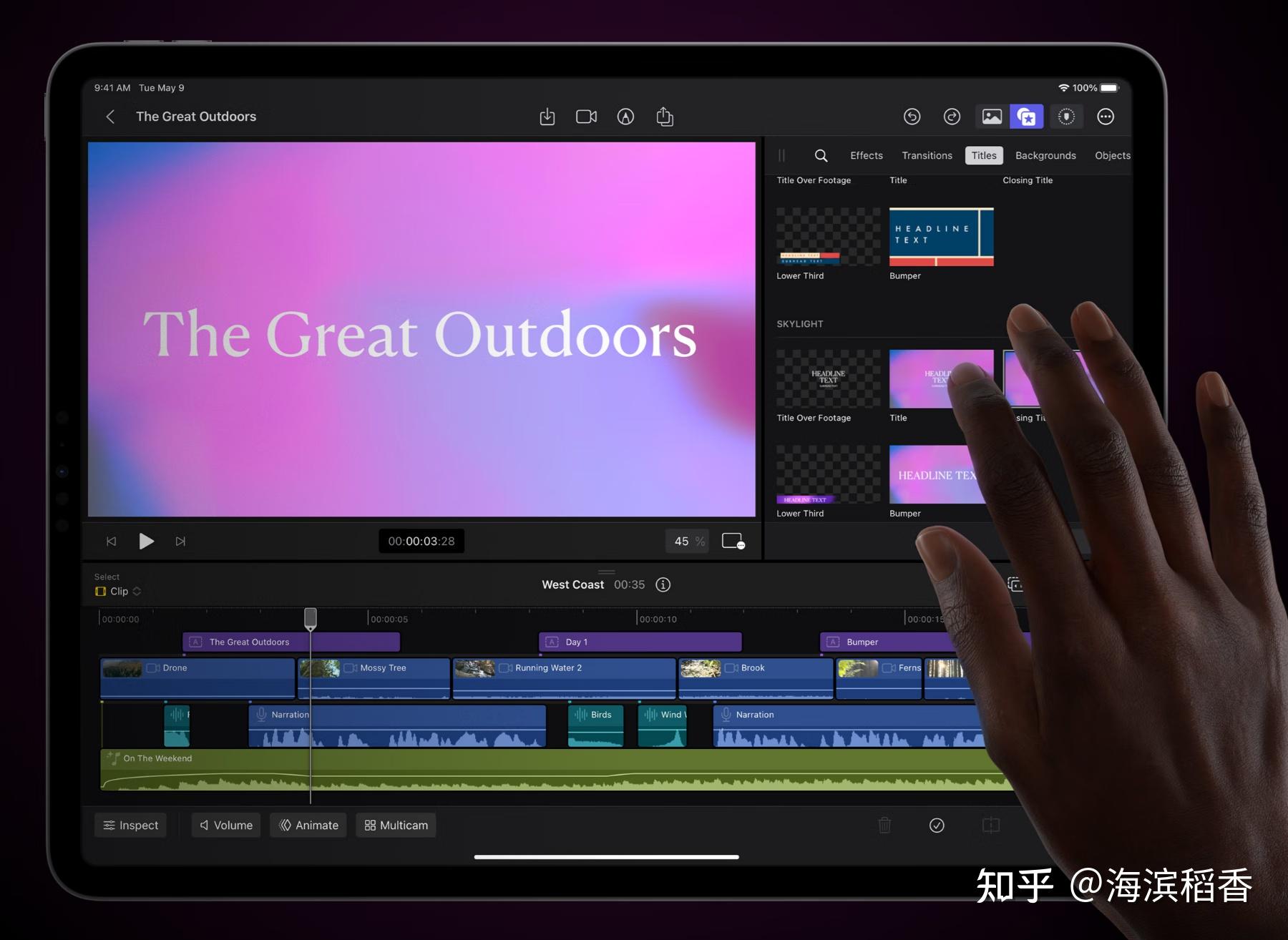The height and width of the screenshot is (940, 1288).
Task: Open the 45% viewer zoom control
Action: coord(689,541)
